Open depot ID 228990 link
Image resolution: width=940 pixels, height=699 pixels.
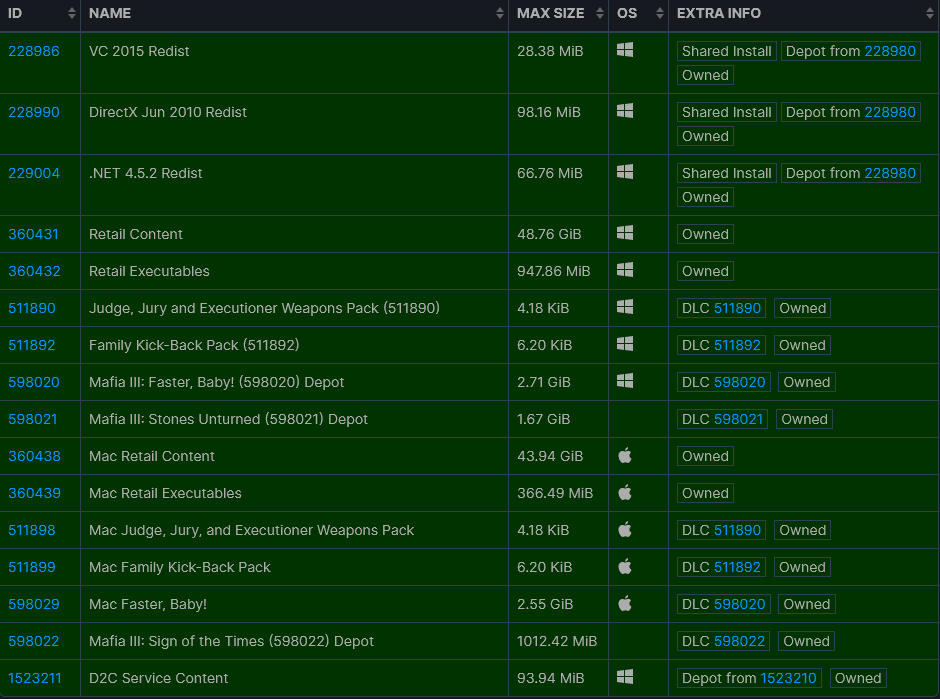point(34,112)
